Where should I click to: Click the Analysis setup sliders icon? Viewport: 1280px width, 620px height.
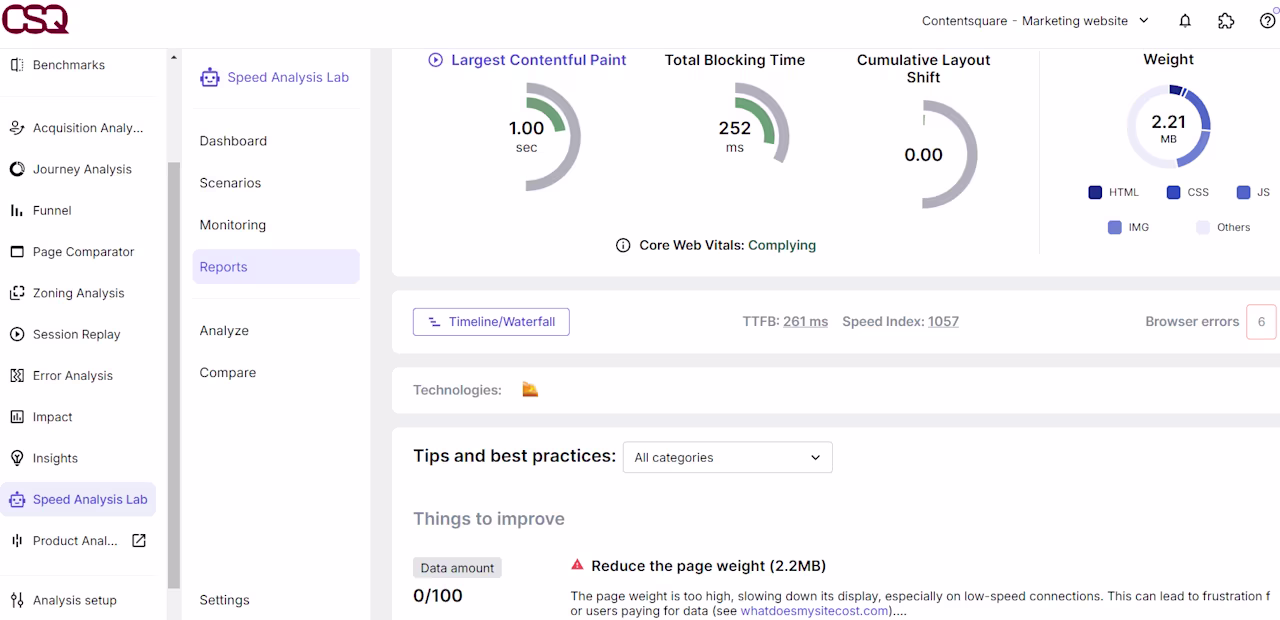[17, 600]
